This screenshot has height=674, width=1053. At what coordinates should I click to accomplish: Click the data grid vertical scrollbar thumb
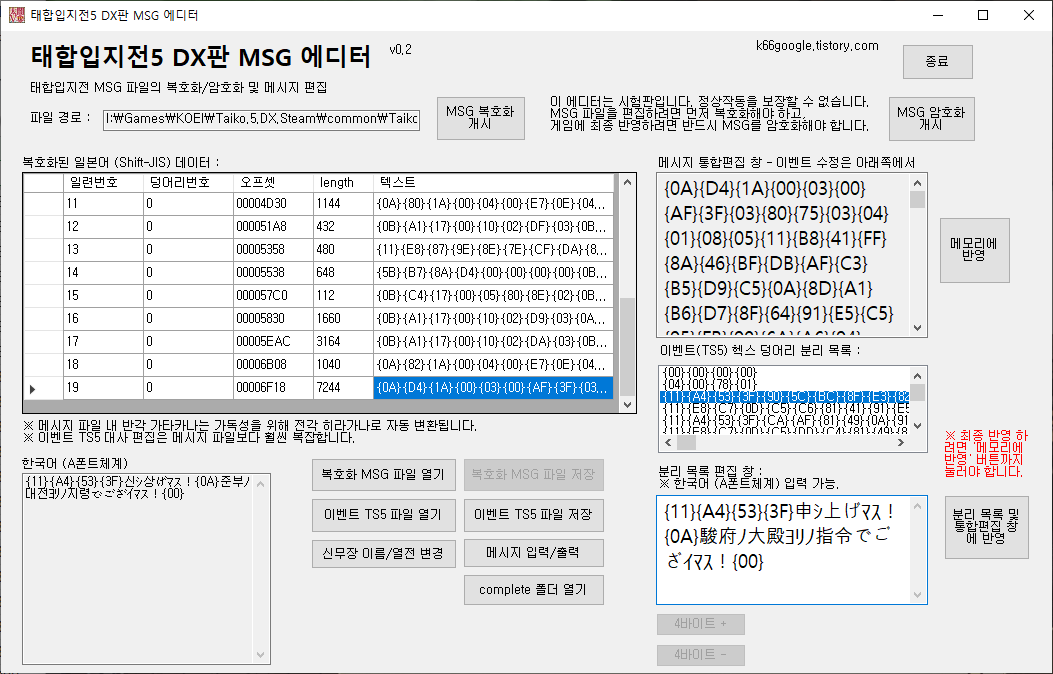click(627, 347)
